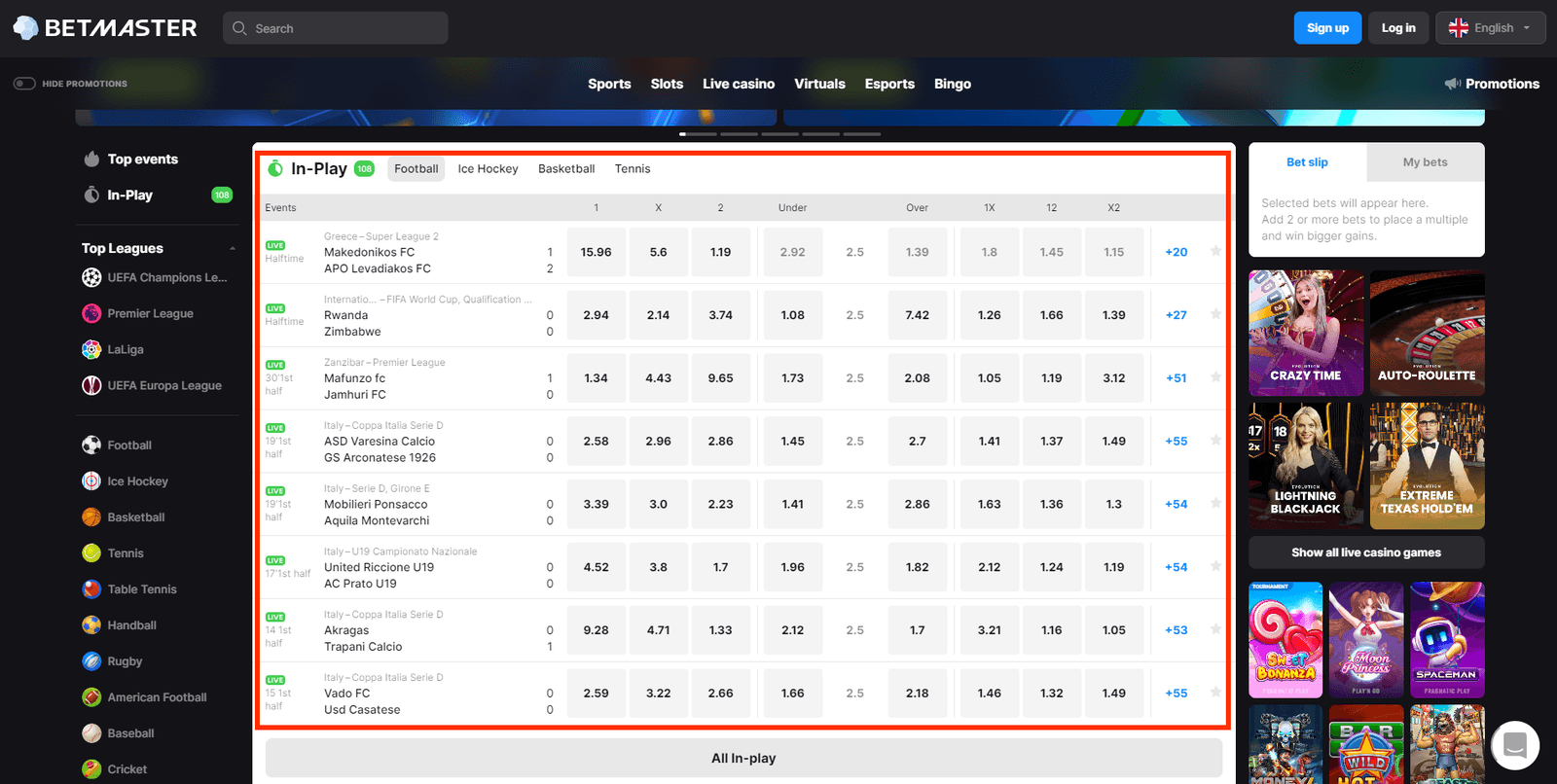
Task: Go to first promotion carousel indicator
Action: pos(699,133)
